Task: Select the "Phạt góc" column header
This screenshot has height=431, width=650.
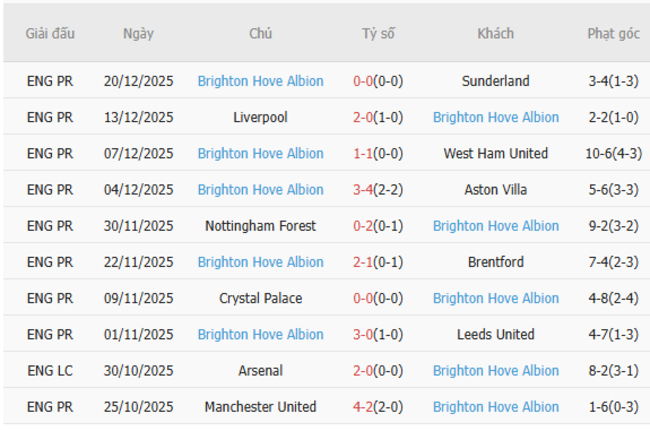Action: 613,33
